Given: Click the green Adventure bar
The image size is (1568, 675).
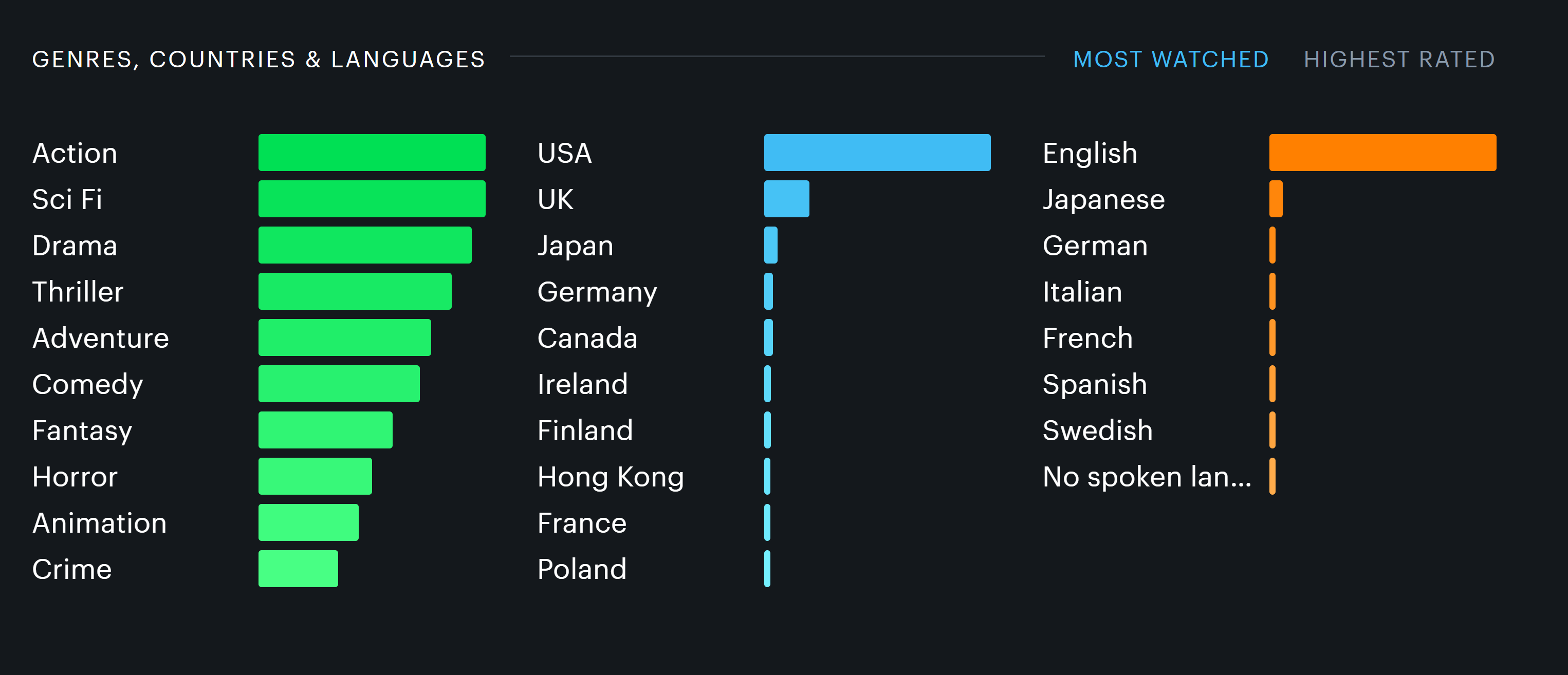Looking at the screenshot, I should click(x=344, y=338).
